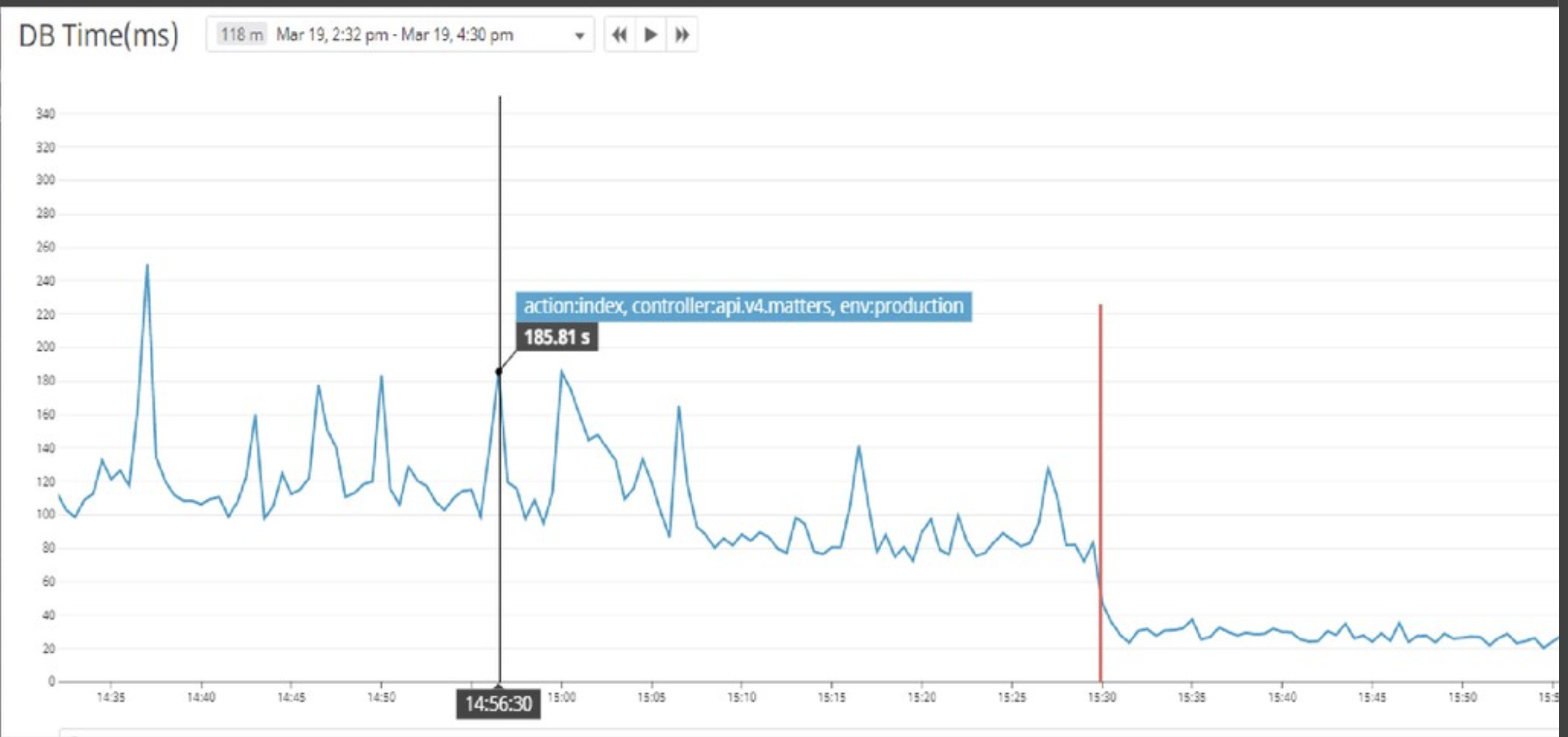The image size is (1568, 737).
Task: Click the 118 m duration badge
Action: pos(242,35)
